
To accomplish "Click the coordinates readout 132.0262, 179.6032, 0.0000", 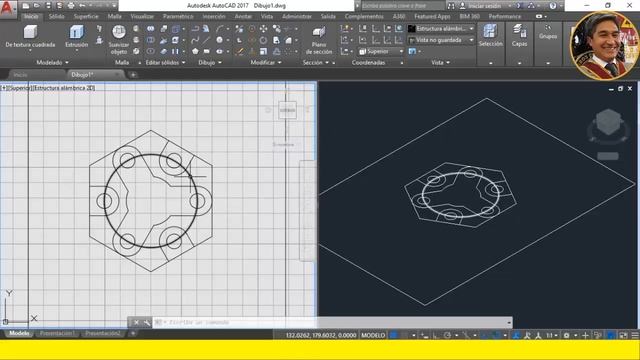I will pyautogui.click(x=321, y=336).
